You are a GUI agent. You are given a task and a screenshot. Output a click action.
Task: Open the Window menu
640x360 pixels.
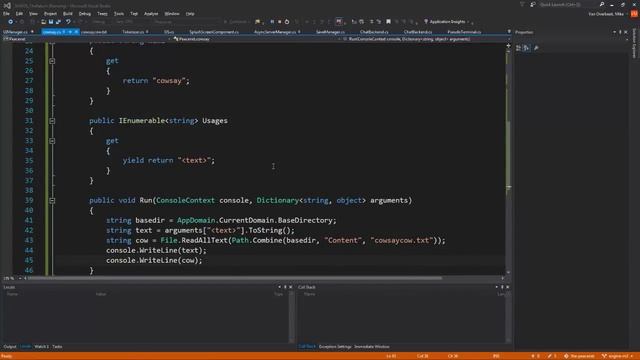[172, 14]
